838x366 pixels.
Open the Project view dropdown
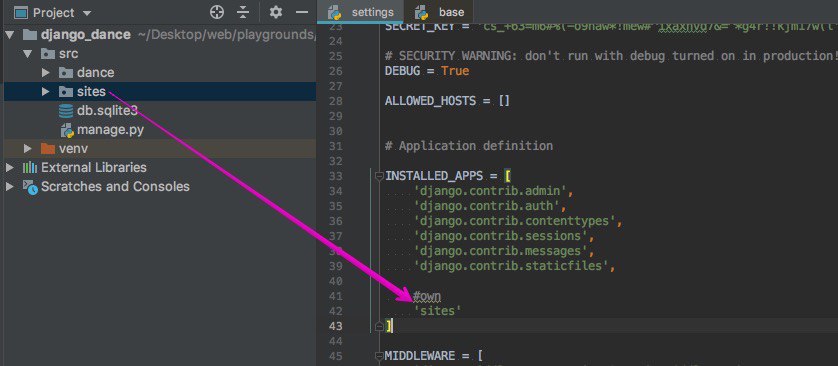point(87,13)
